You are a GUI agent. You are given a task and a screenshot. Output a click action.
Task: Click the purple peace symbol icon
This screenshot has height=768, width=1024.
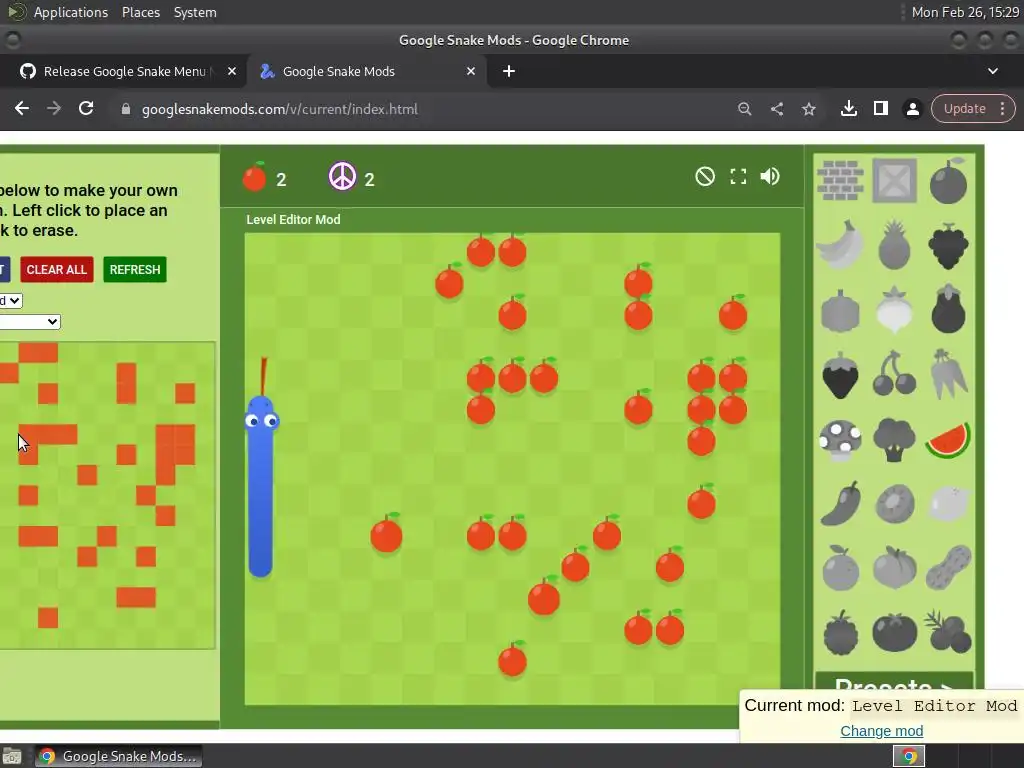click(x=342, y=176)
